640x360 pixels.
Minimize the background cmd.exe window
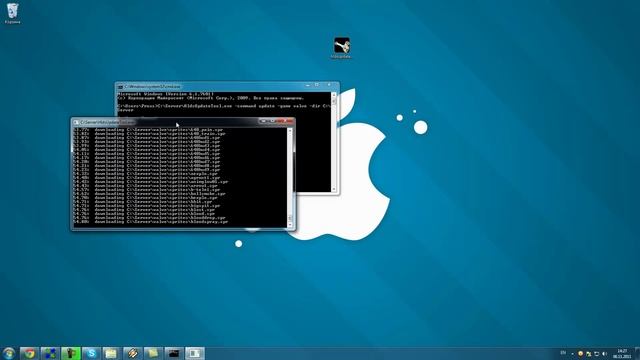[308, 85]
